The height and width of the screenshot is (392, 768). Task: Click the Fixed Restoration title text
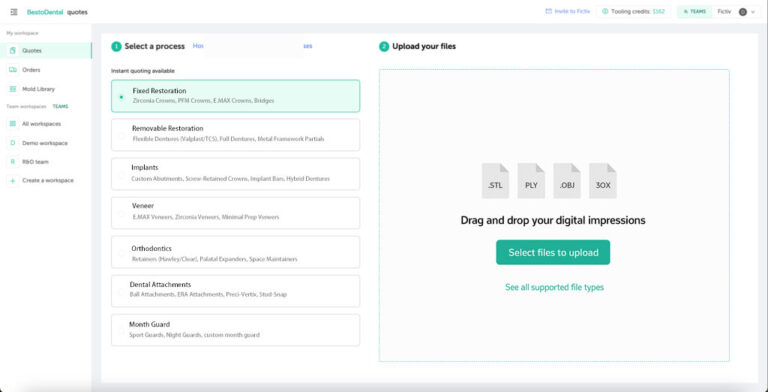point(159,91)
